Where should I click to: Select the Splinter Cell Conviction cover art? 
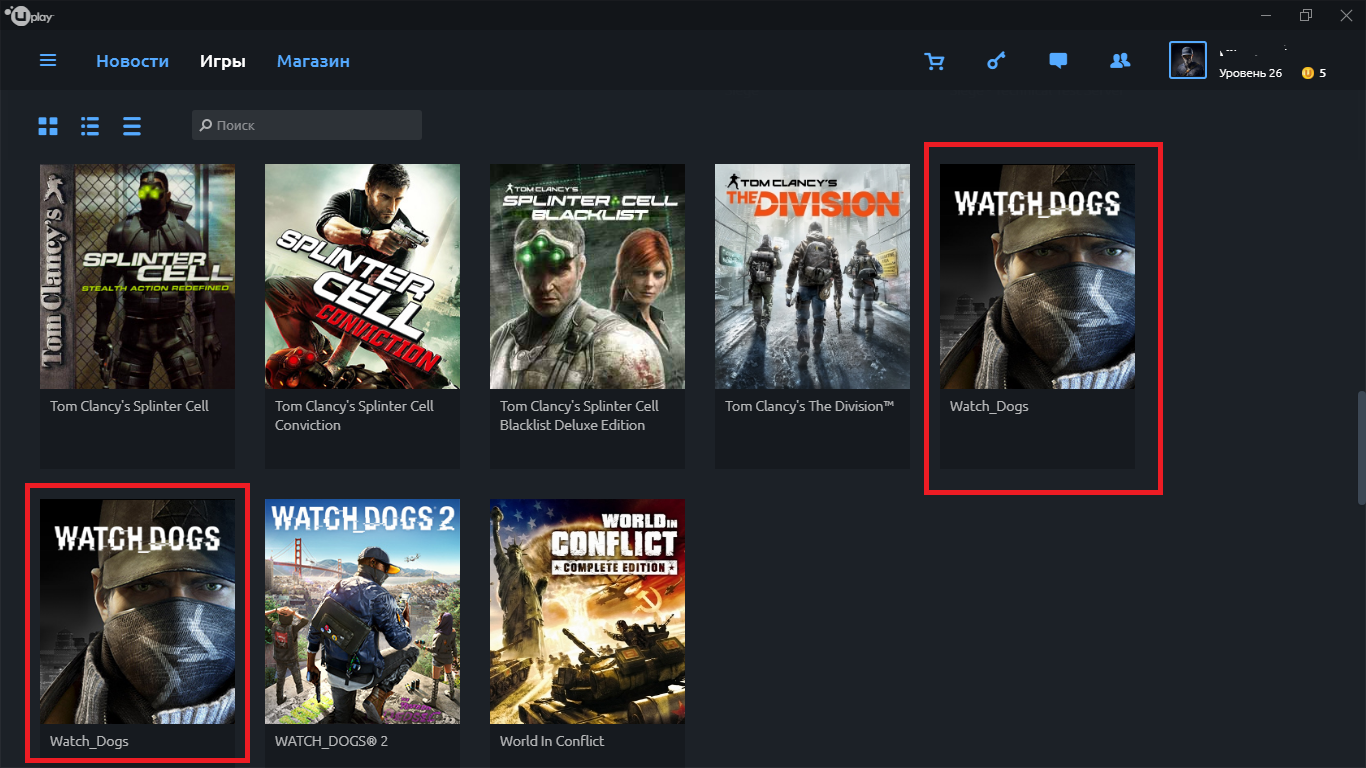(x=362, y=276)
